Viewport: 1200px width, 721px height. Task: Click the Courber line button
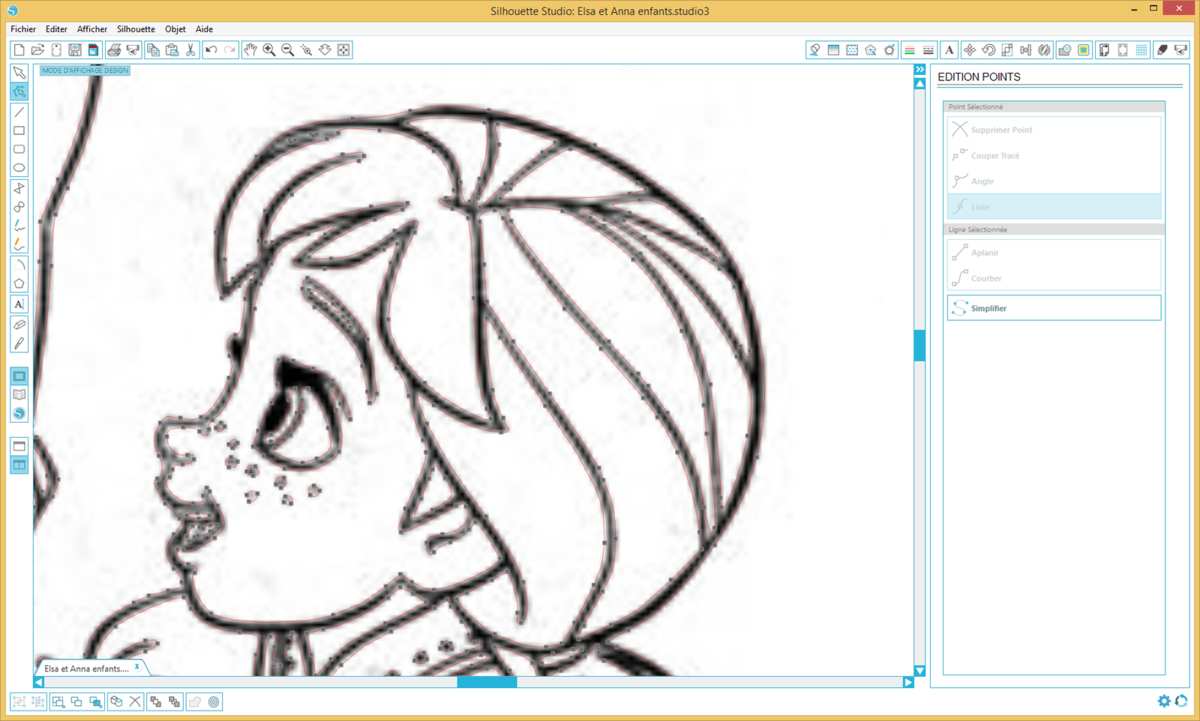click(x=1054, y=278)
